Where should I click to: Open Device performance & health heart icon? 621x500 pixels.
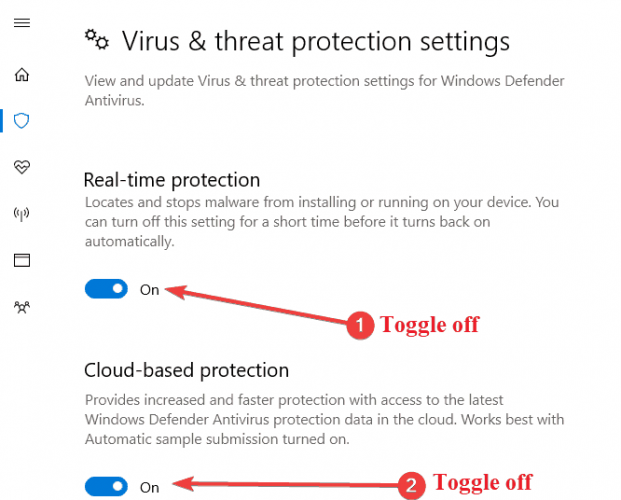point(22,167)
